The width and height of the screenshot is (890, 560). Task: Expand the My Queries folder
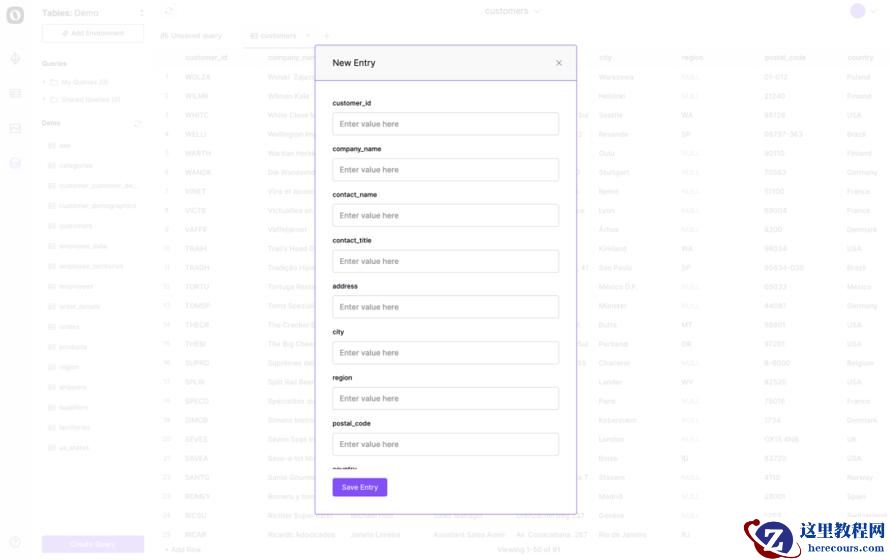(44, 82)
